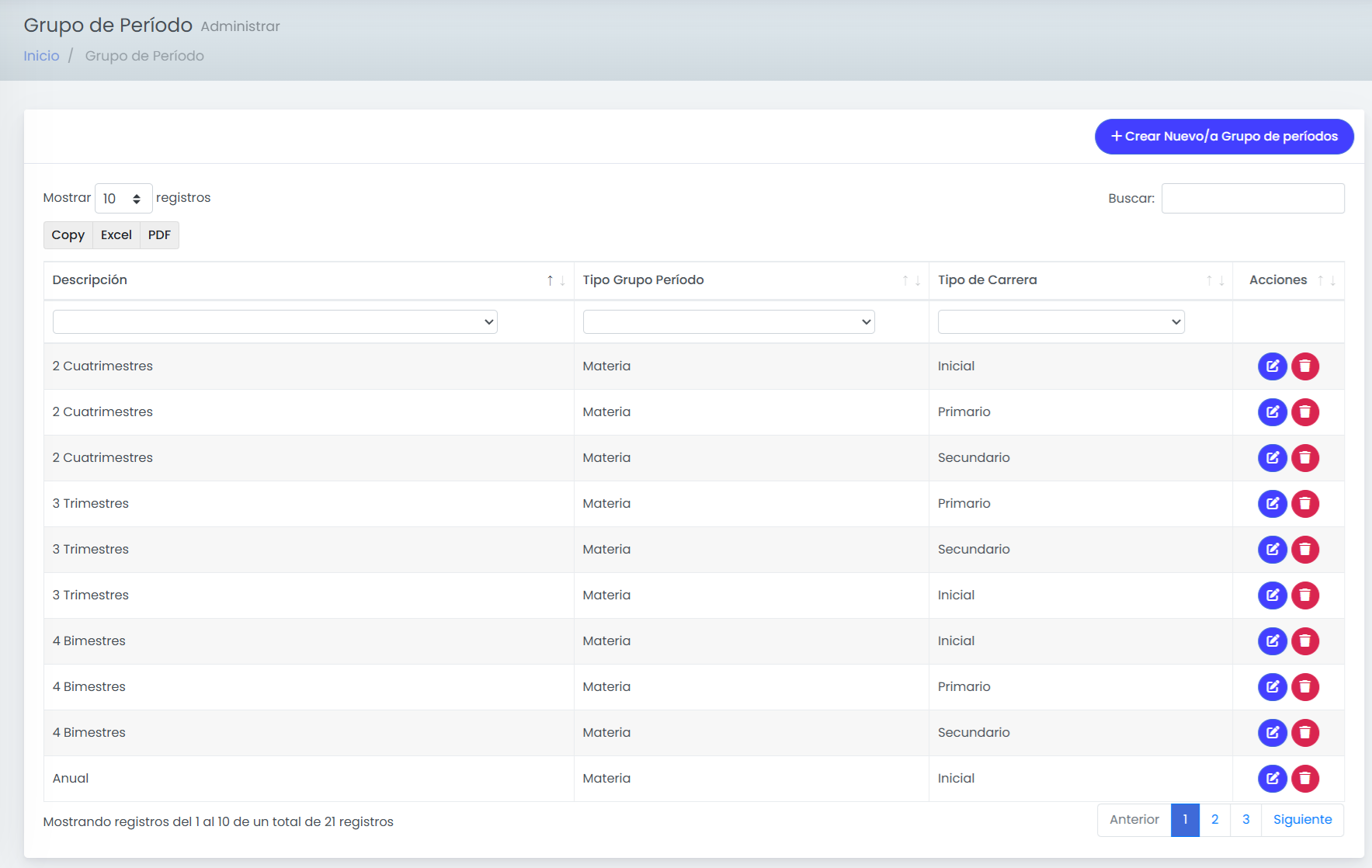This screenshot has height=868, width=1372.
Task: Delete the 3 Trimestres Secundario row
Action: (x=1305, y=550)
